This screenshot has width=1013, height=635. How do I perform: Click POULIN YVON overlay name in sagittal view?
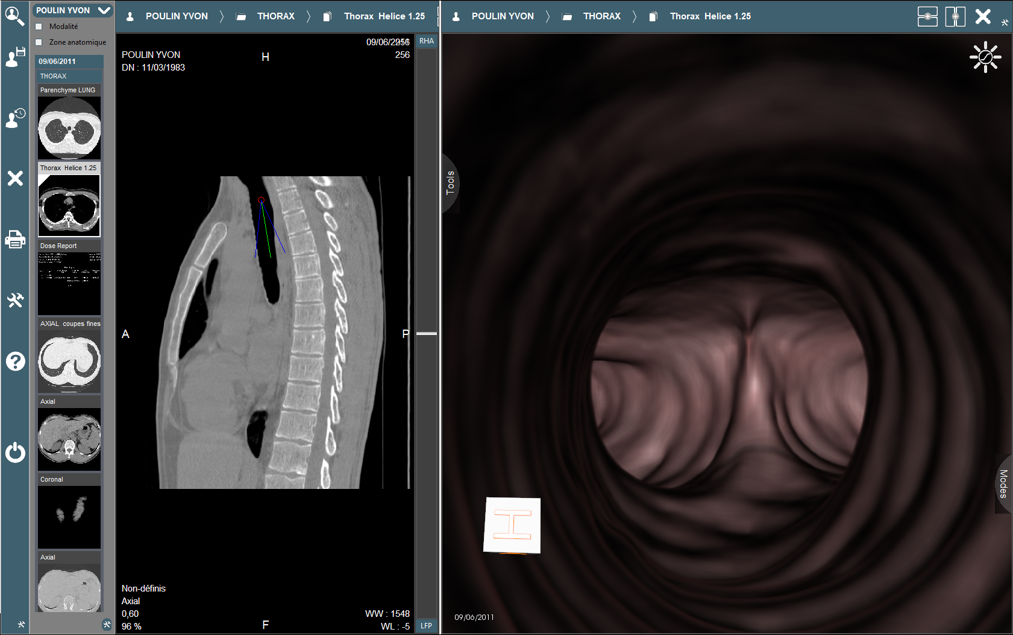[151, 55]
